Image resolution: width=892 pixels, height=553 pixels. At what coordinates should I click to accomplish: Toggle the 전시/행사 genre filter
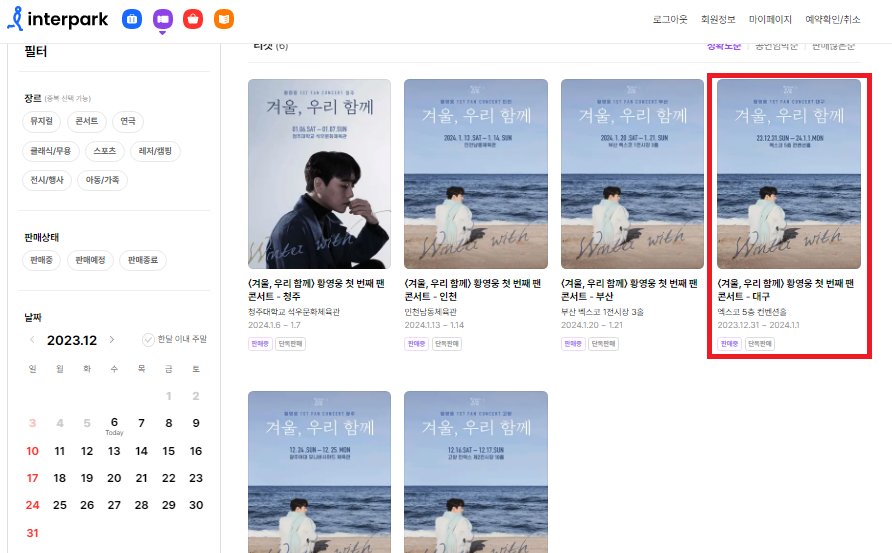[47, 180]
